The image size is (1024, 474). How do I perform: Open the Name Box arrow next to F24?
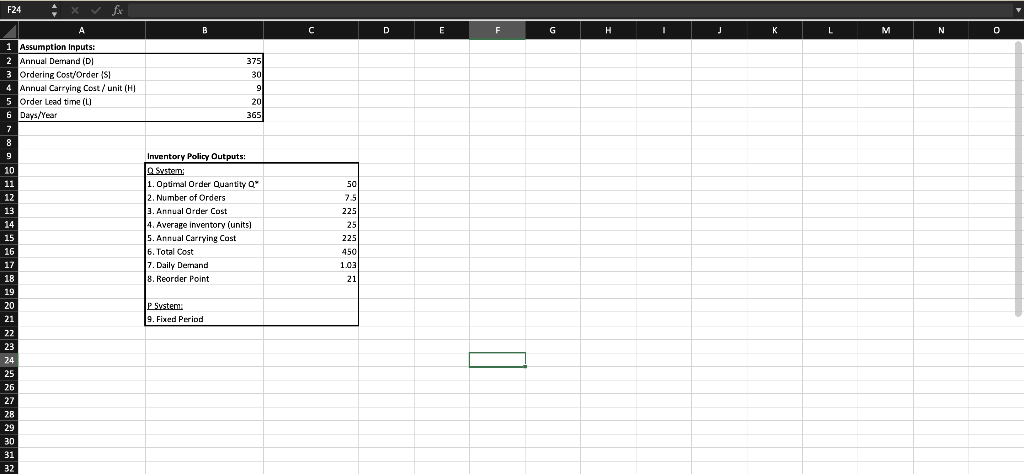tap(55, 10)
